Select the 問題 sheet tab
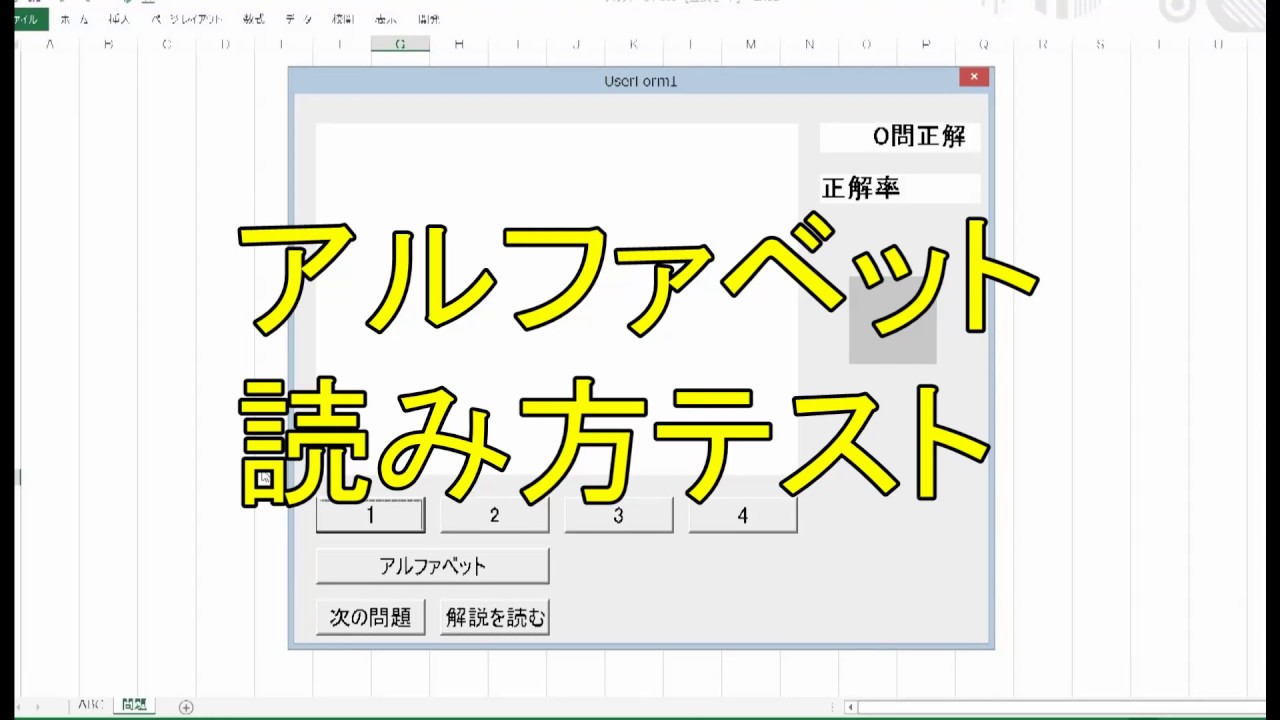Image resolution: width=1280 pixels, height=720 pixels. tap(134, 705)
